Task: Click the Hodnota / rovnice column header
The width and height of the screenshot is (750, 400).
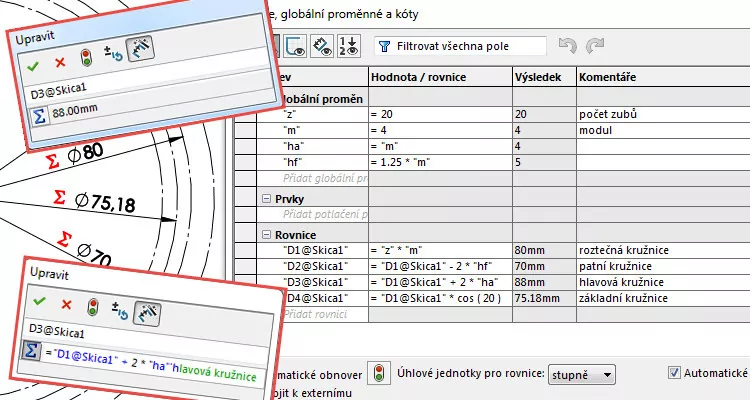Action: (440, 77)
